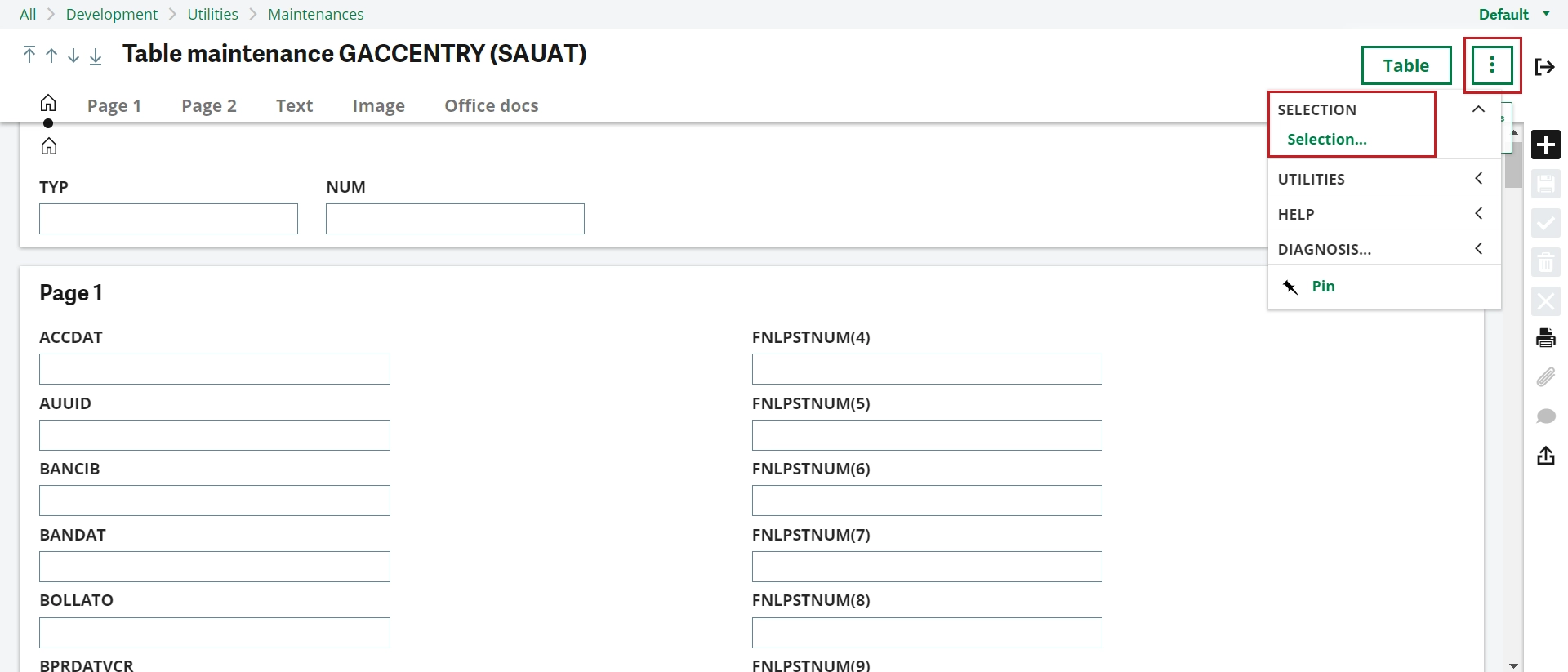Click the Table button
This screenshot has width=1568, height=672.
click(x=1406, y=65)
